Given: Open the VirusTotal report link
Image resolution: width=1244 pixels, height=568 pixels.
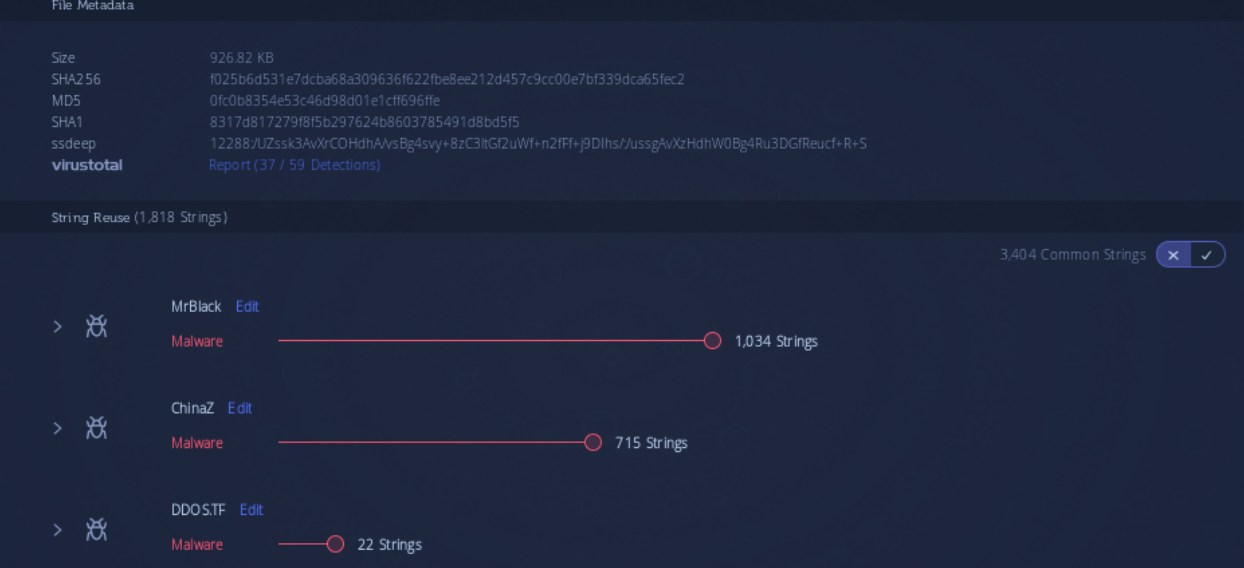Looking at the screenshot, I should pyautogui.click(x=294, y=165).
